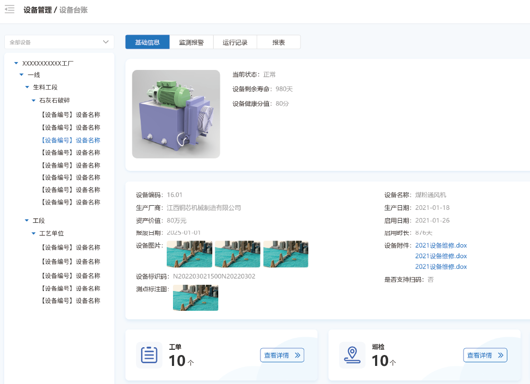The width and height of the screenshot is (530, 384).
Task: Click the 设备健康分值 value 80分
Action: tap(282, 103)
